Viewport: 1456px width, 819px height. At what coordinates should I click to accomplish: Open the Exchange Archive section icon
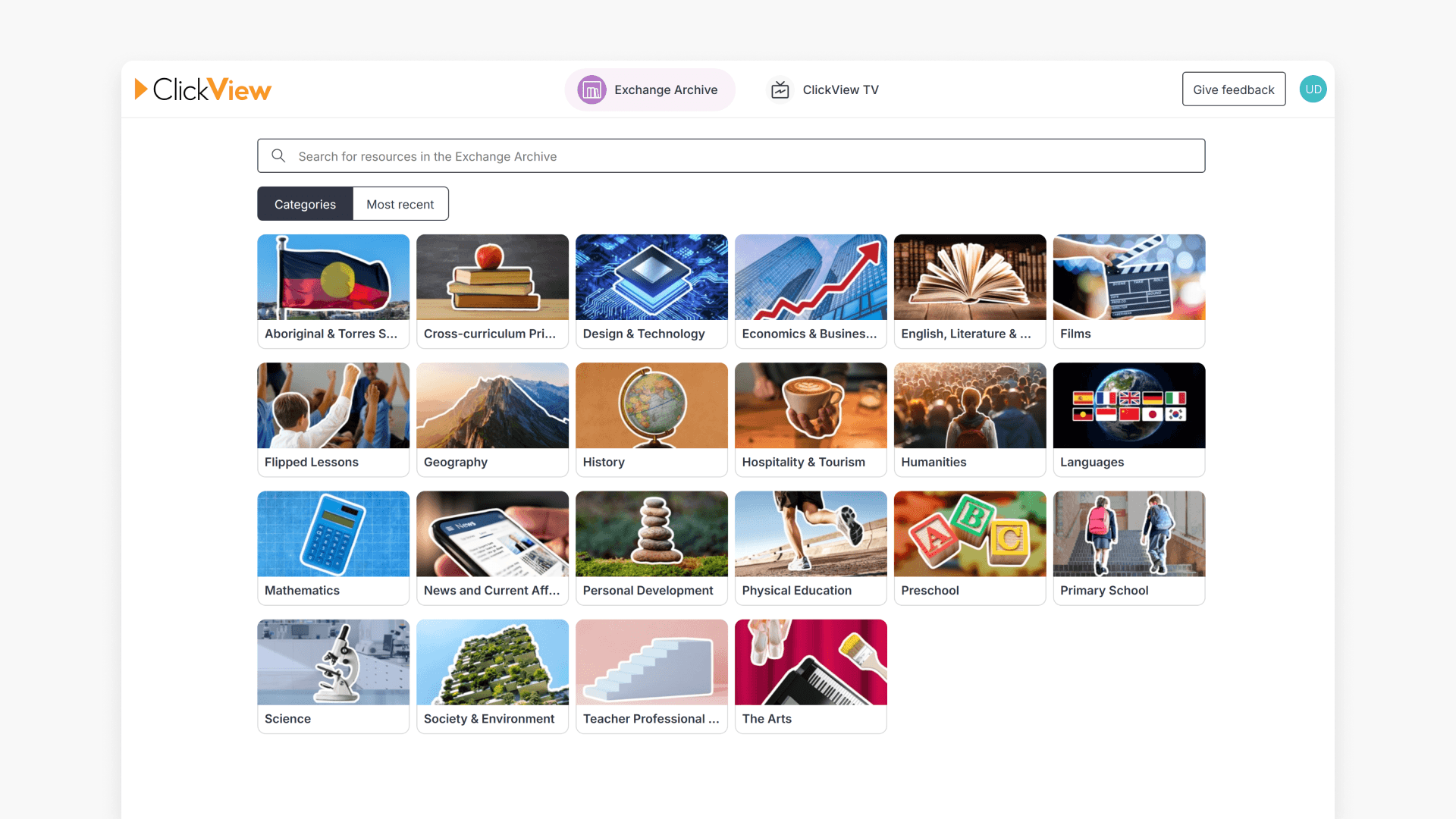[591, 89]
